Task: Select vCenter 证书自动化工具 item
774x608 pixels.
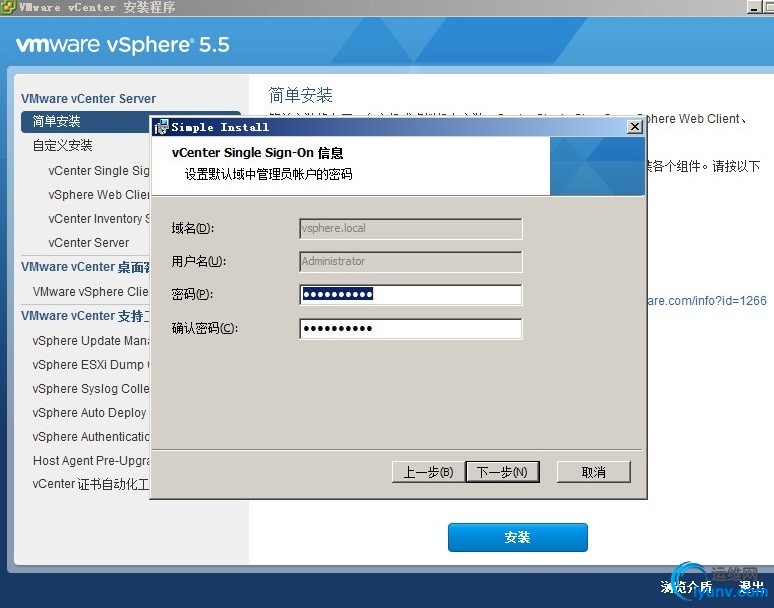Action: click(91, 484)
